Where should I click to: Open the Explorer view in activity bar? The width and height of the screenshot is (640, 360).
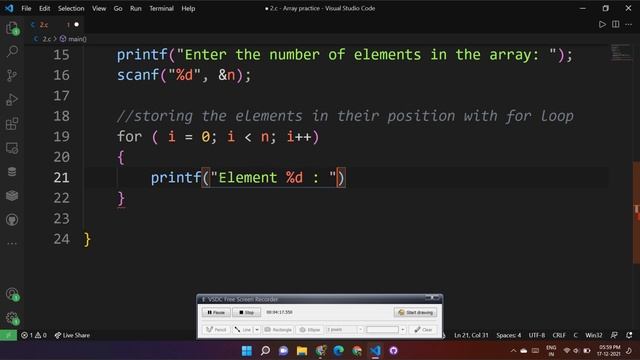coord(12,28)
